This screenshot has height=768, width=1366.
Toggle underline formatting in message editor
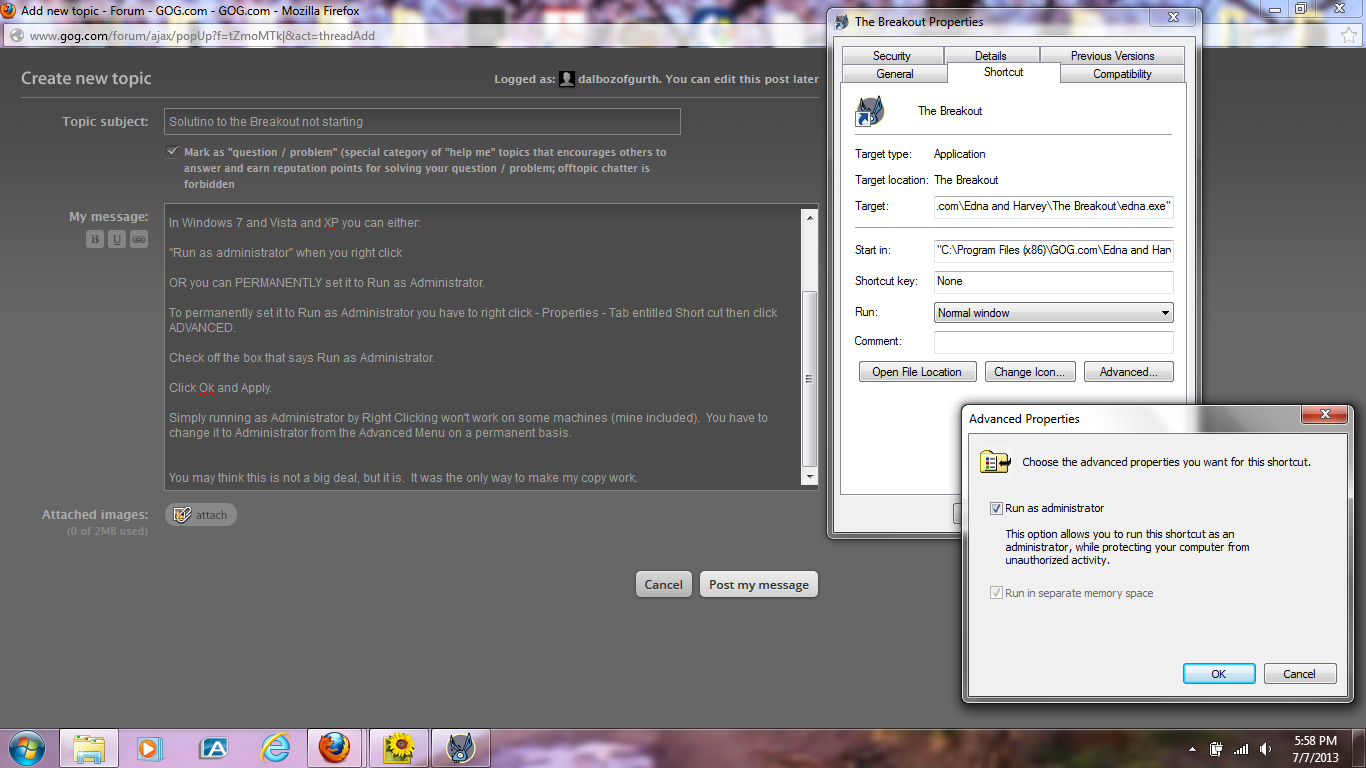click(x=117, y=239)
